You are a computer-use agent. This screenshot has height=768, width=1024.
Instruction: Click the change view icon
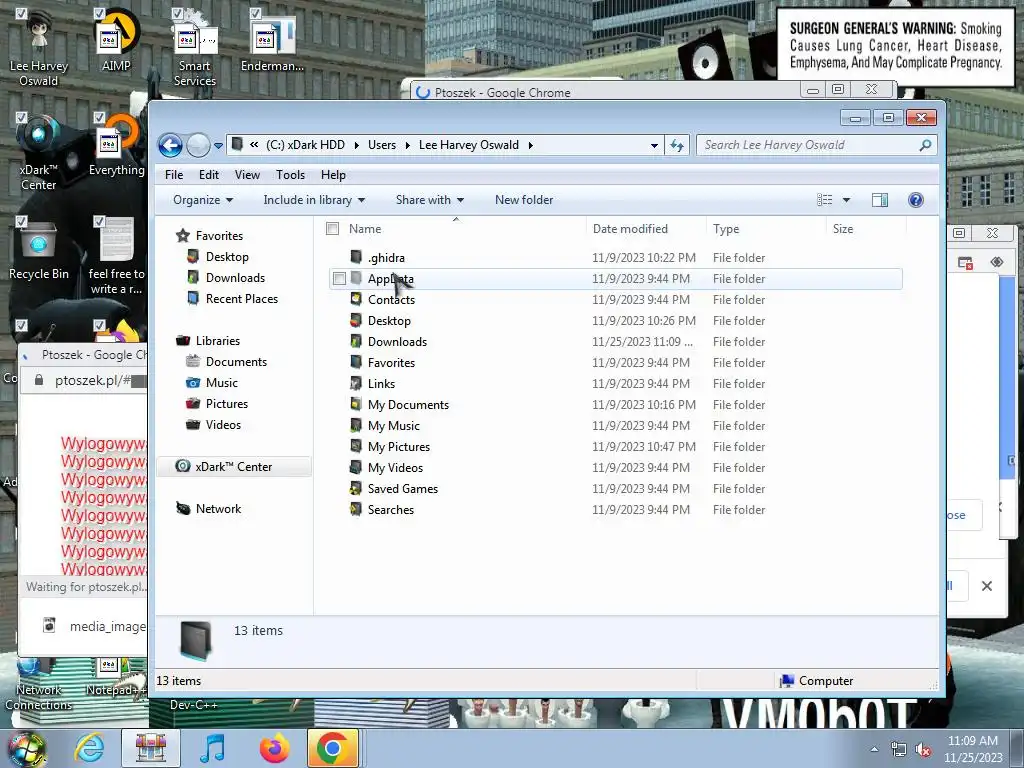pyautogui.click(x=825, y=200)
